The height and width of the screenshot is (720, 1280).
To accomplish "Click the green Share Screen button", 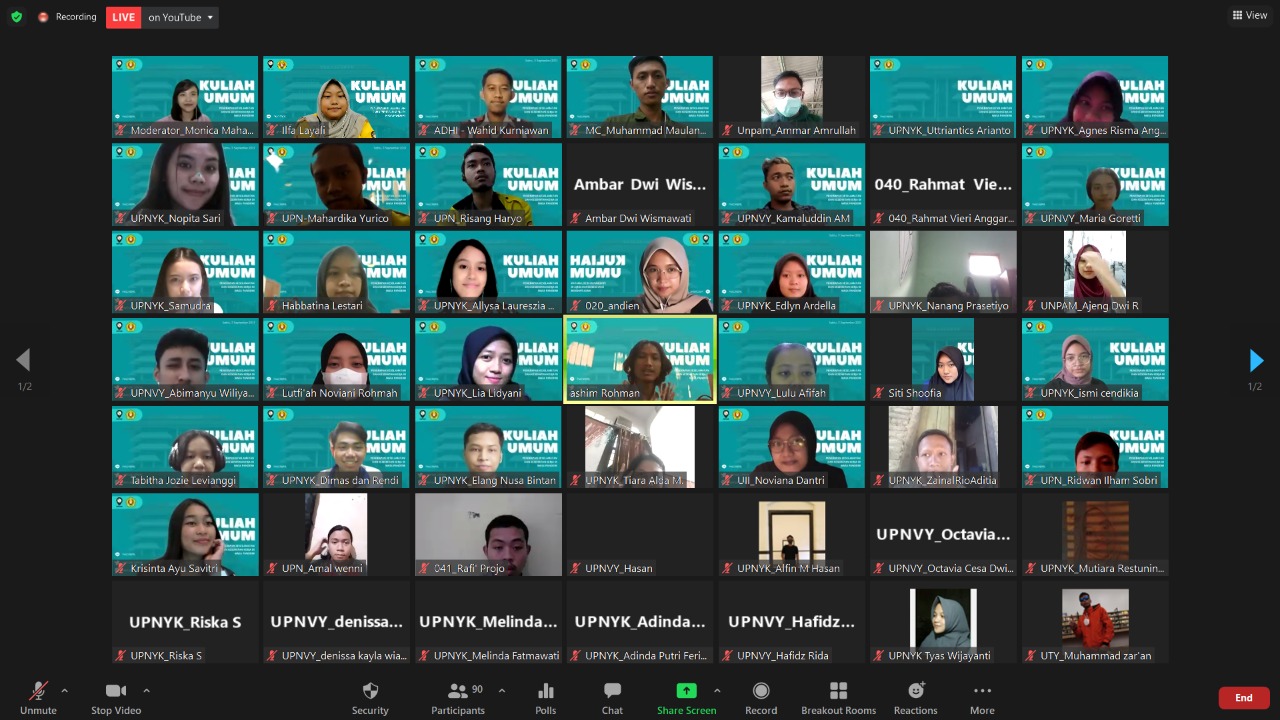I will click(x=686, y=698).
